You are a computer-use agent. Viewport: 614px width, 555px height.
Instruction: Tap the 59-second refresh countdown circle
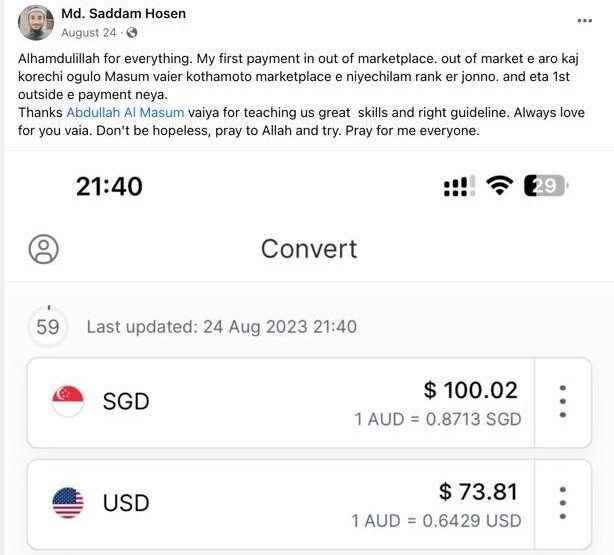coord(48,326)
